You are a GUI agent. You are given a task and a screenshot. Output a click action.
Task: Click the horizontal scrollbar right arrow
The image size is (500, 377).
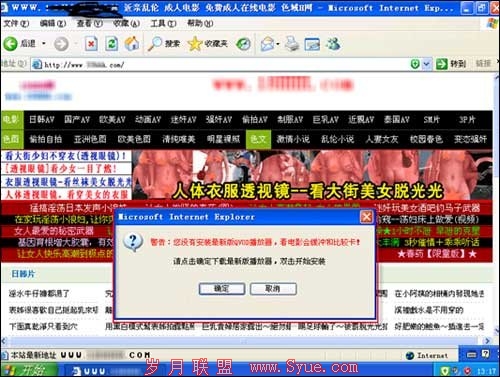[x=487, y=341]
